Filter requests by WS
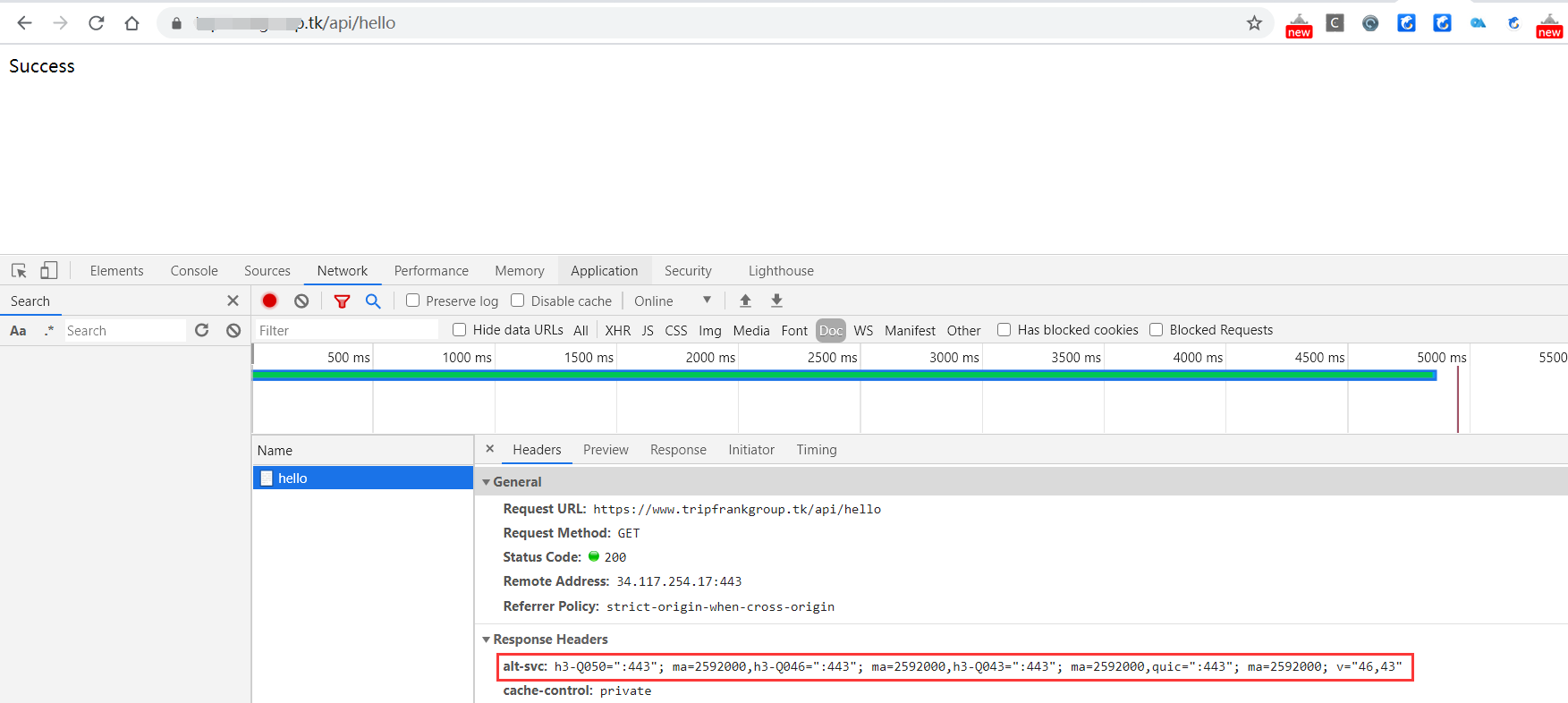The image size is (1568, 703). pyautogui.click(x=863, y=331)
